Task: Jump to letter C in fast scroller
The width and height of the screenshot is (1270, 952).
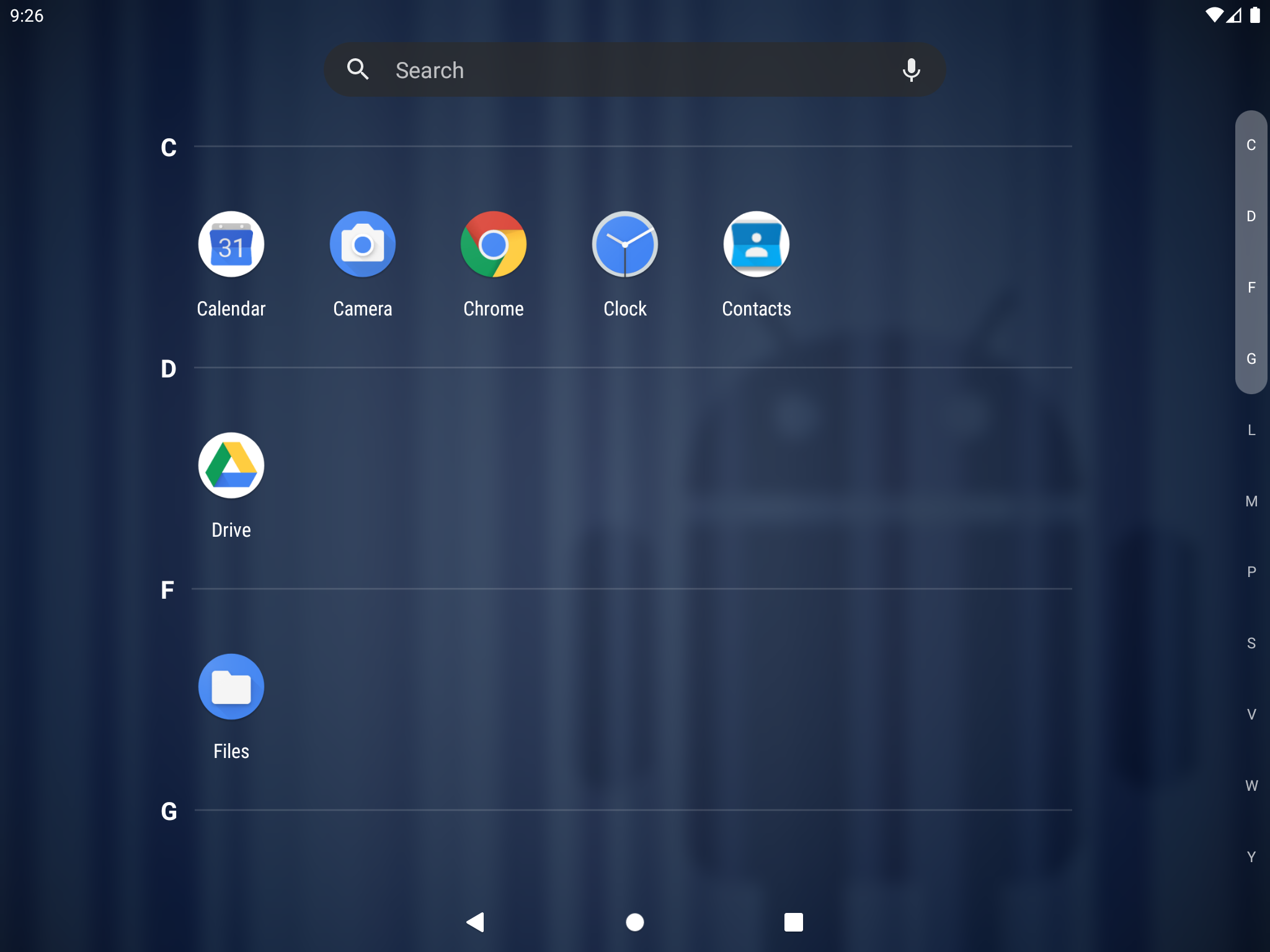Action: 1251,144
